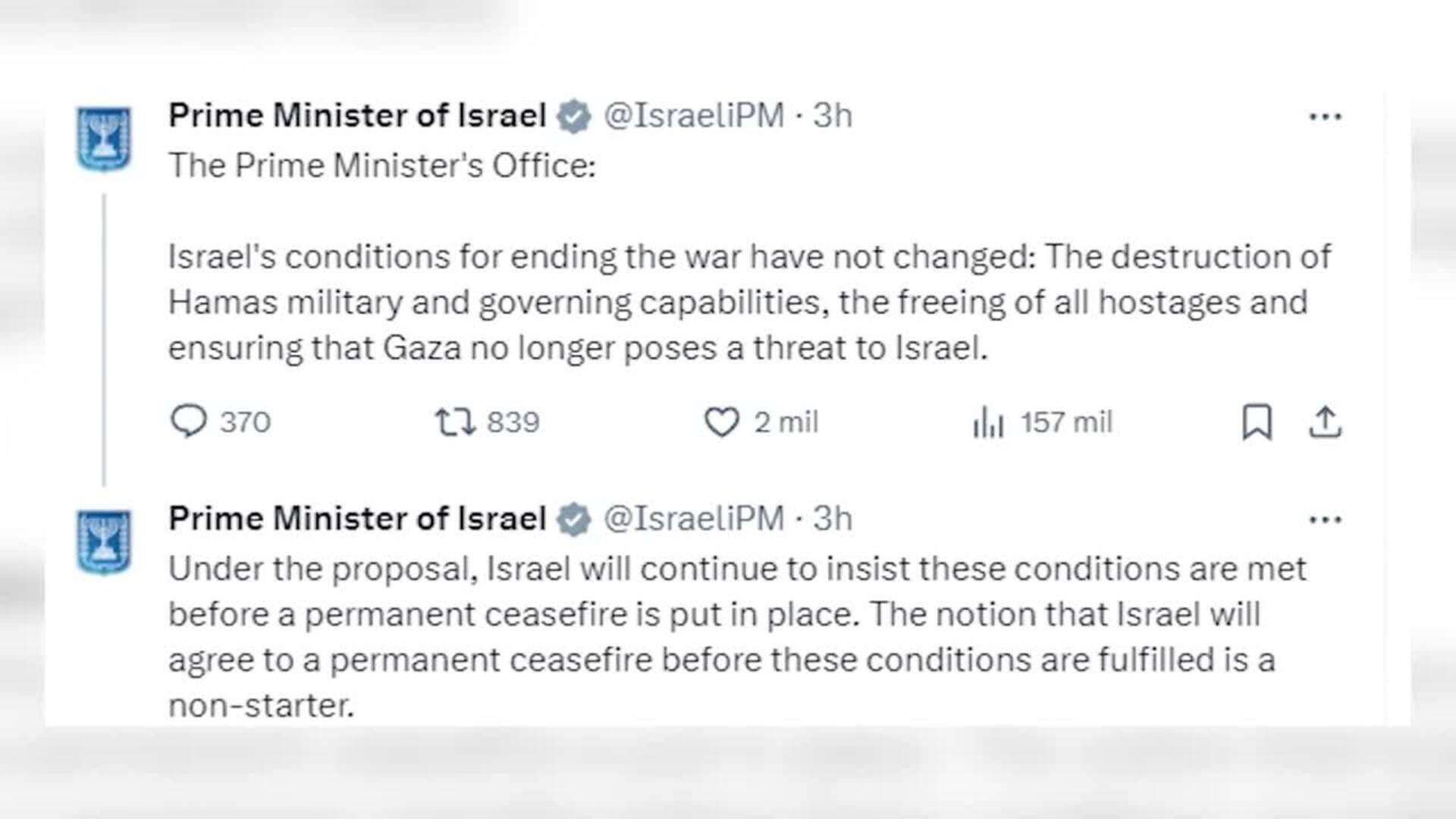
Task: Click the verified badge on the second tweet
Action: (574, 520)
